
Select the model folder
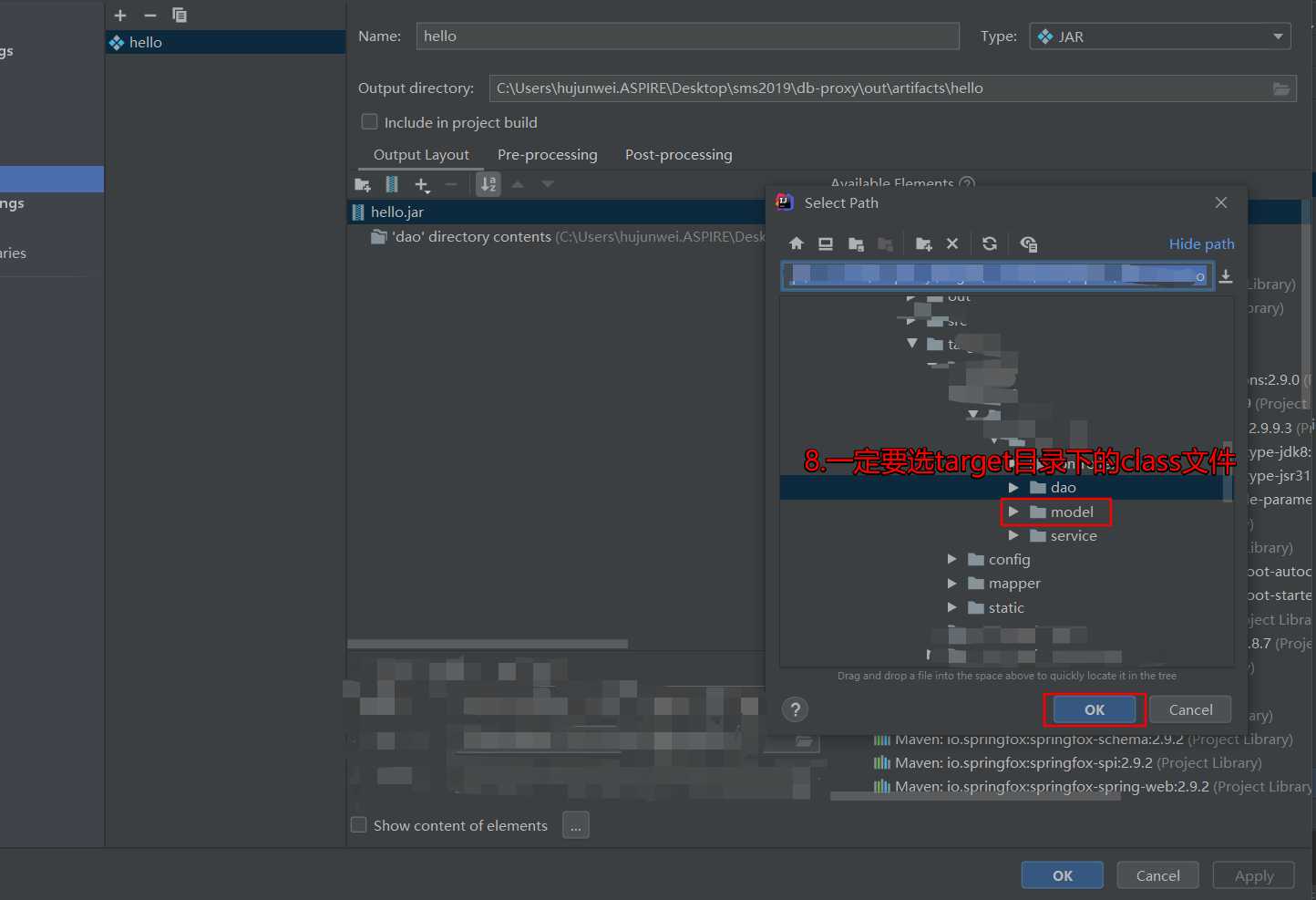pyautogui.click(x=1072, y=512)
